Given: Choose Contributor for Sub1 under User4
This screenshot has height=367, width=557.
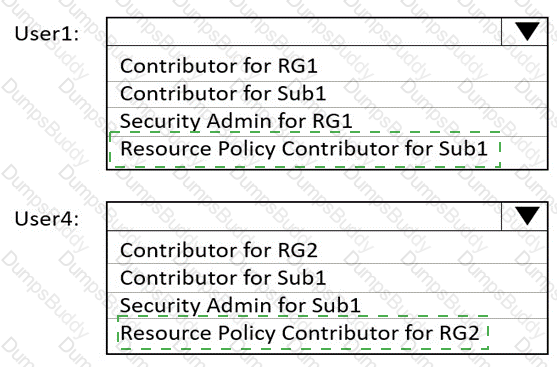Looking at the screenshot, I should [x=327, y=278].
